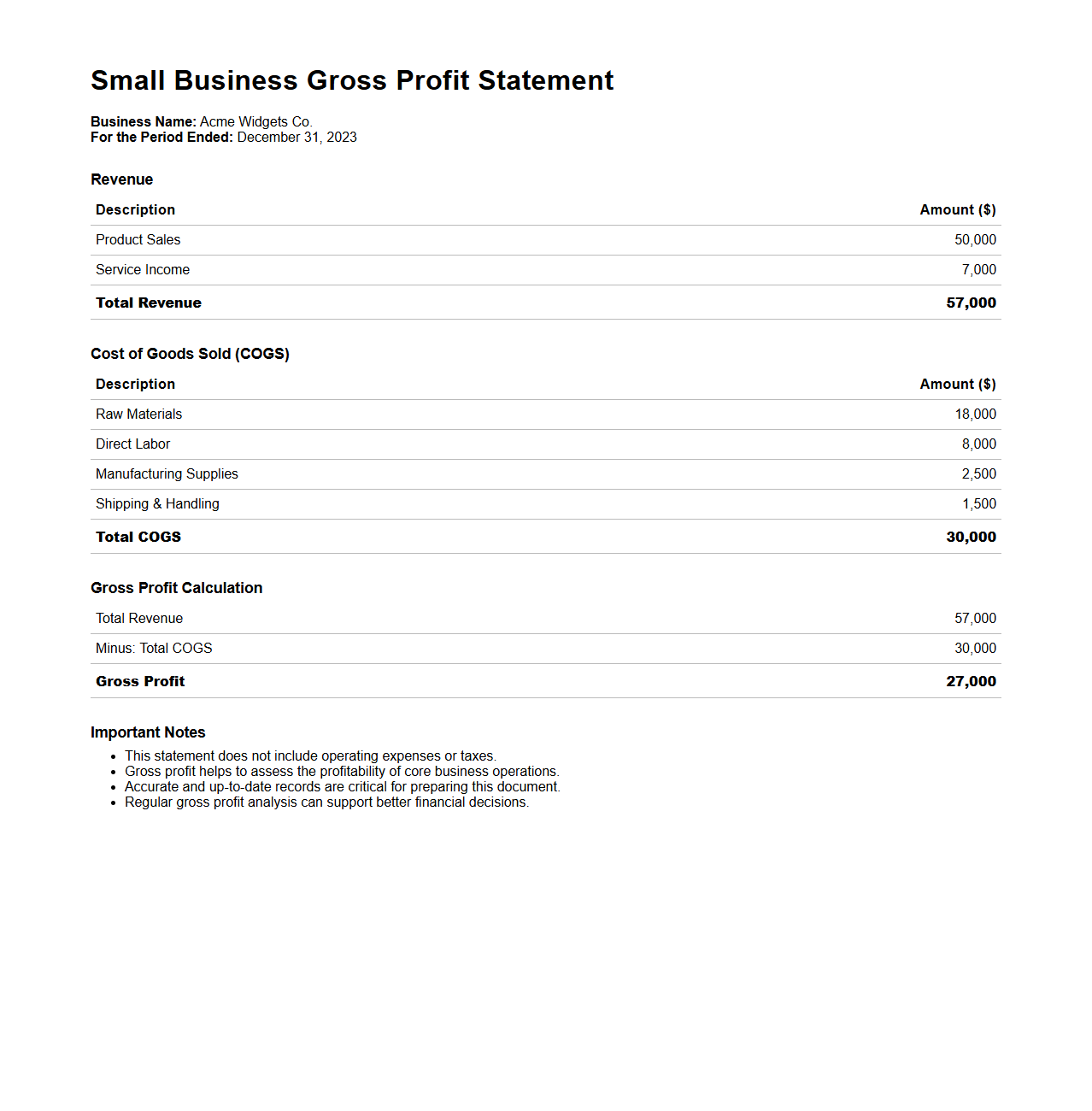The image size is (1092, 1111).
Task: Click the bold Total COGS row label
Action: coord(138,538)
